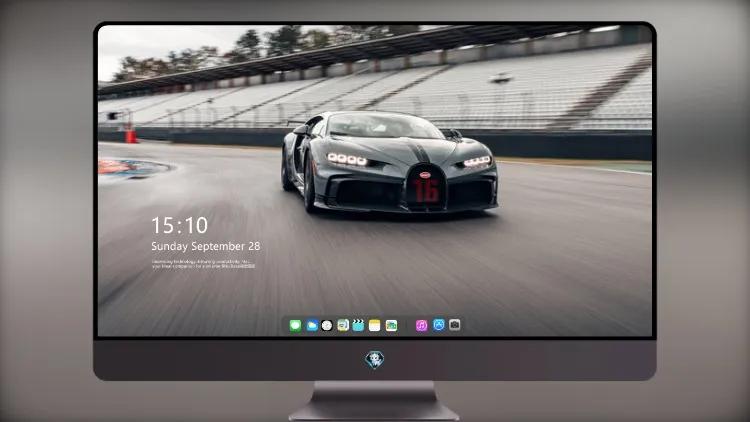The height and width of the screenshot is (422, 750).
Task: Open the blue App Store icon in dock
Action: tap(439, 325)
